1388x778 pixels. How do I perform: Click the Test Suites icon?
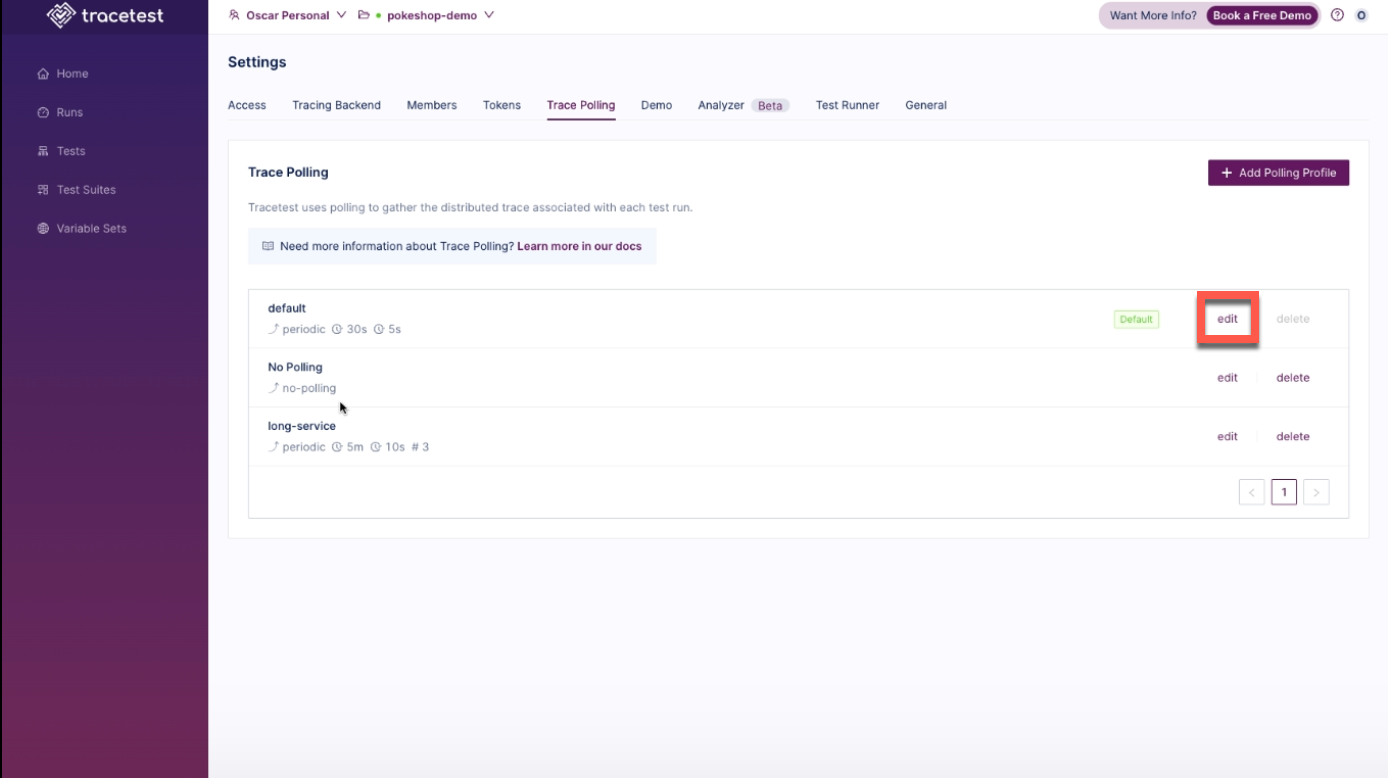43,190
